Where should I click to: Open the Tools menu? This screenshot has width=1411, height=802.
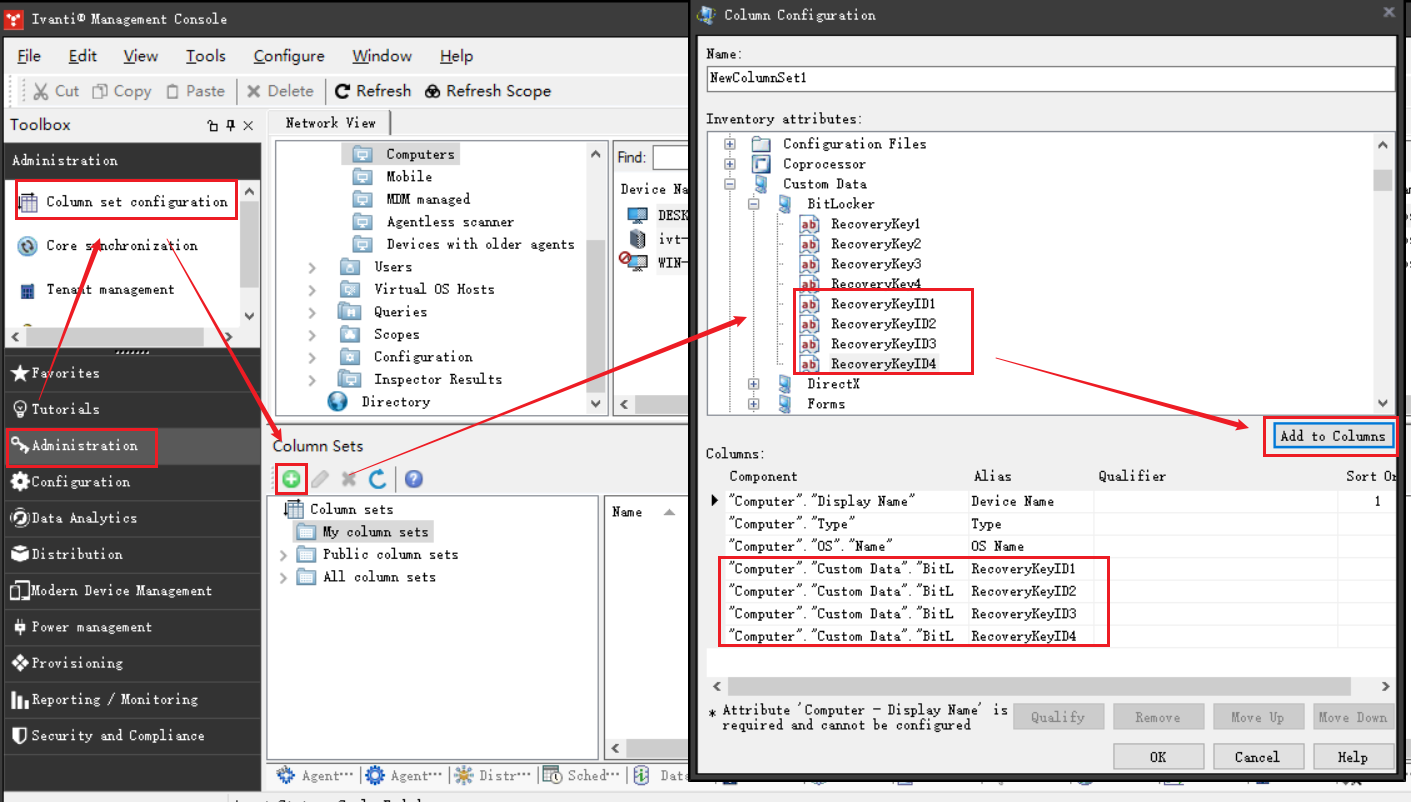pyautogui.click(x=205, y=56)
